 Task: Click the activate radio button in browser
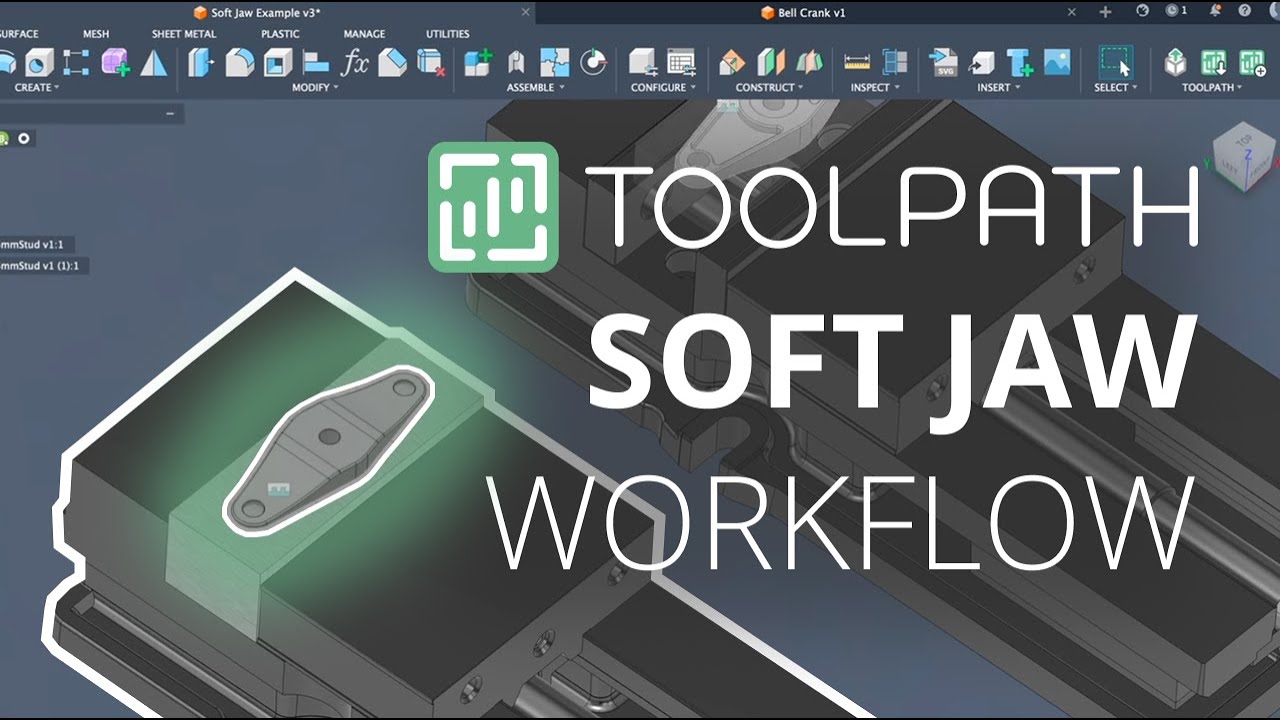24,138
